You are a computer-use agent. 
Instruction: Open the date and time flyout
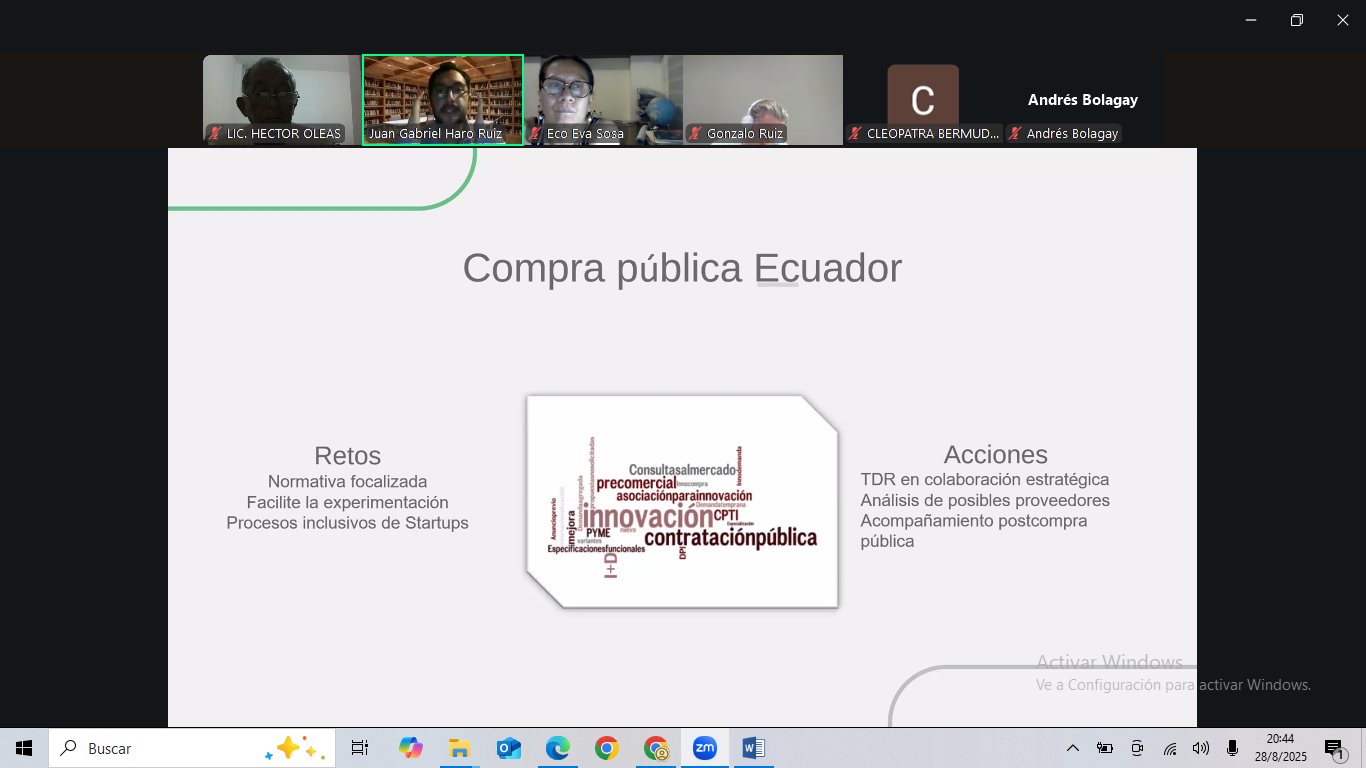[x=1279, y=748]
